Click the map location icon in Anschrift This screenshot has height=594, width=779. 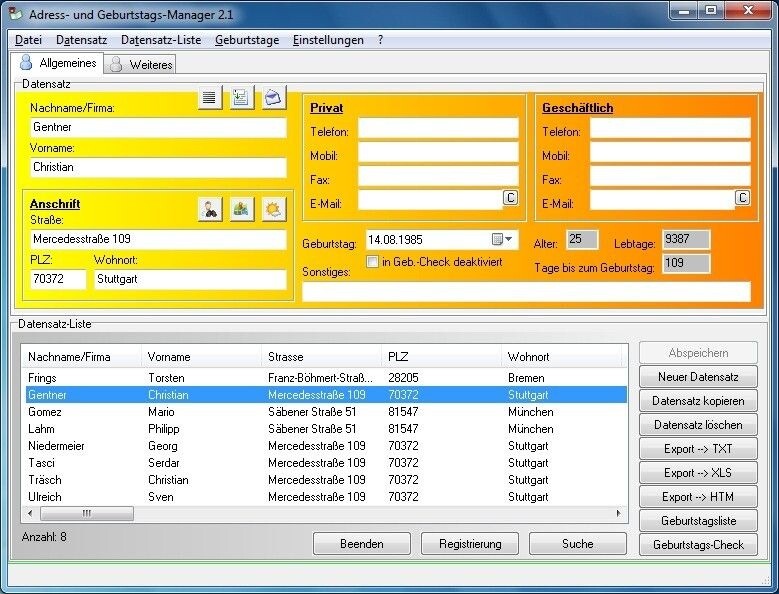pos(241,209)
